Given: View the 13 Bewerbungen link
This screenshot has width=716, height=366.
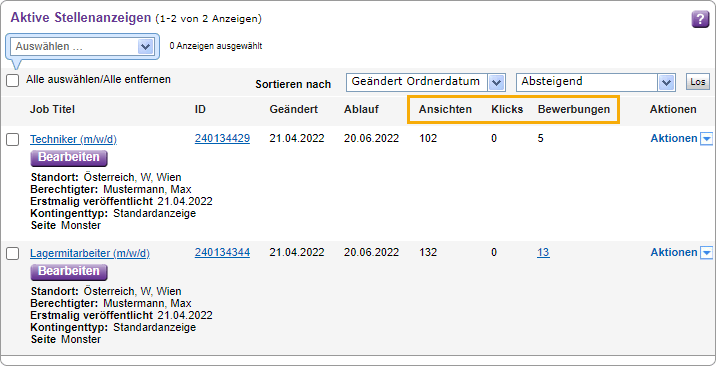Looking at the screenshot, I should [543, 252].
